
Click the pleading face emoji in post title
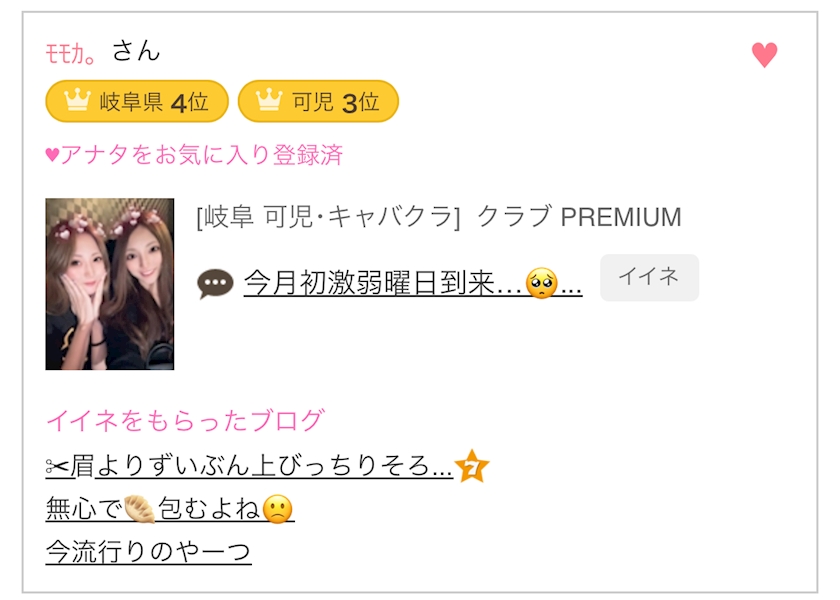pyautogui.click(x=541, y=284)
